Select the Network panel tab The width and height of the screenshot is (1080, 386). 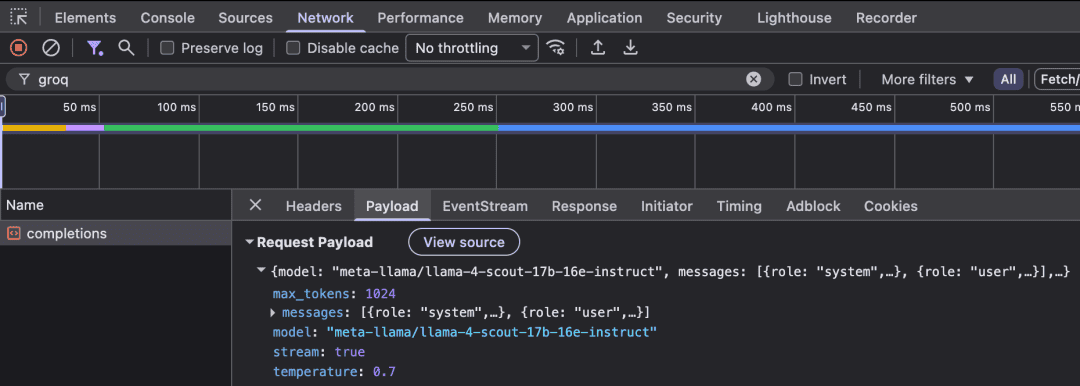click(325, 18)
